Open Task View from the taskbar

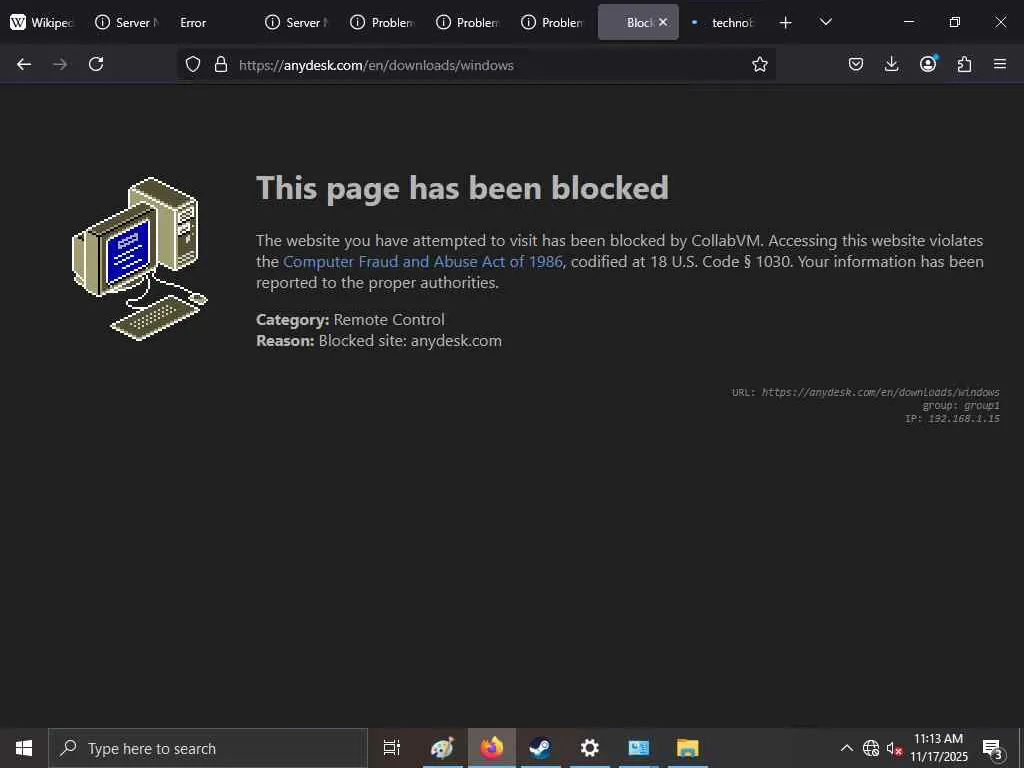tap(392, 748)
